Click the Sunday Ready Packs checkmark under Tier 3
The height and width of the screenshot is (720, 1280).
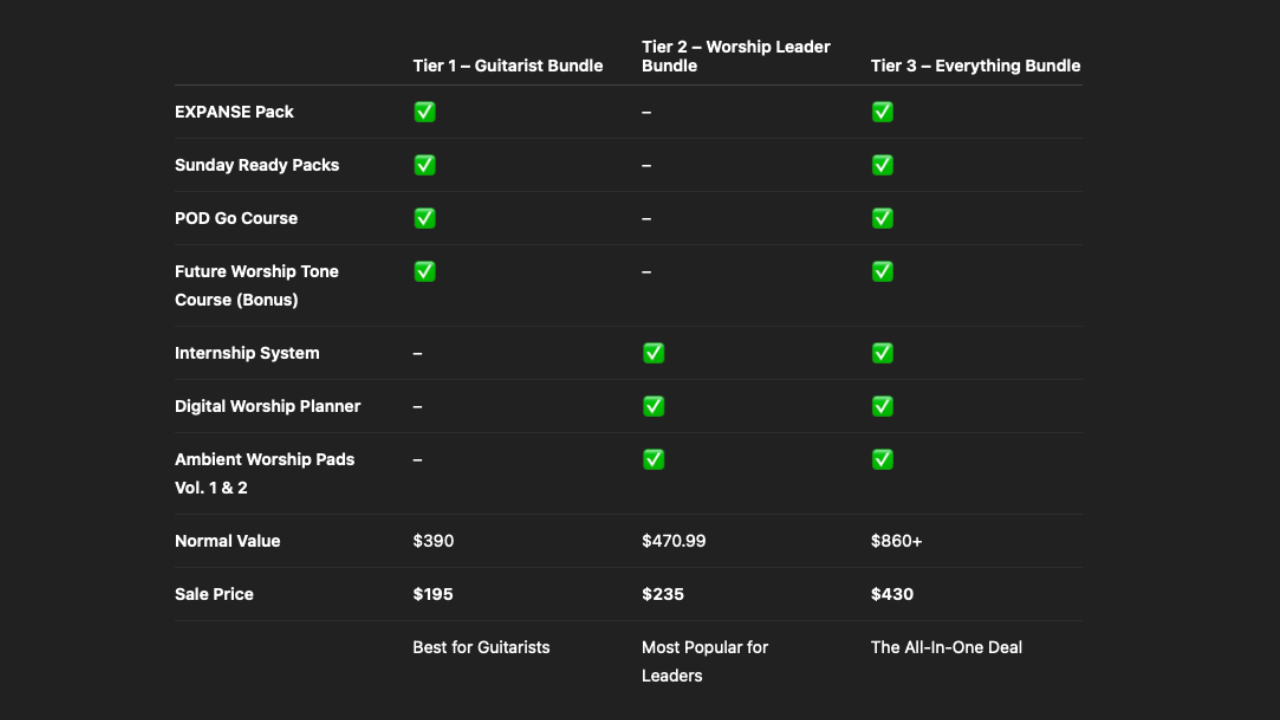[x=882, y=165]
